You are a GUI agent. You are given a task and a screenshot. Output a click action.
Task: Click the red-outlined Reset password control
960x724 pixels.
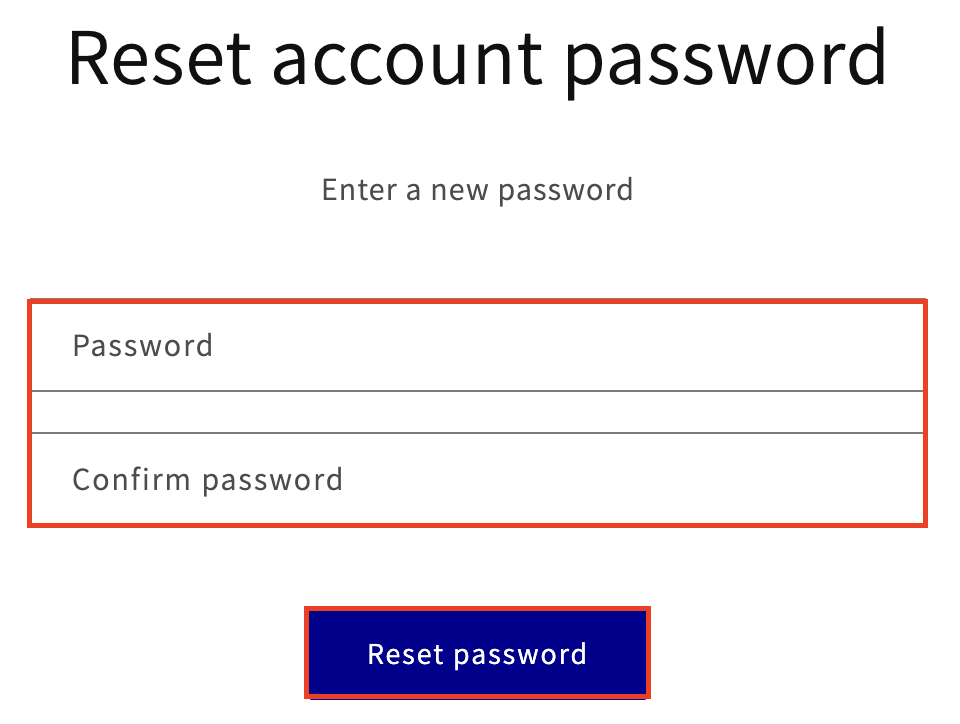[x=477, y=653]
